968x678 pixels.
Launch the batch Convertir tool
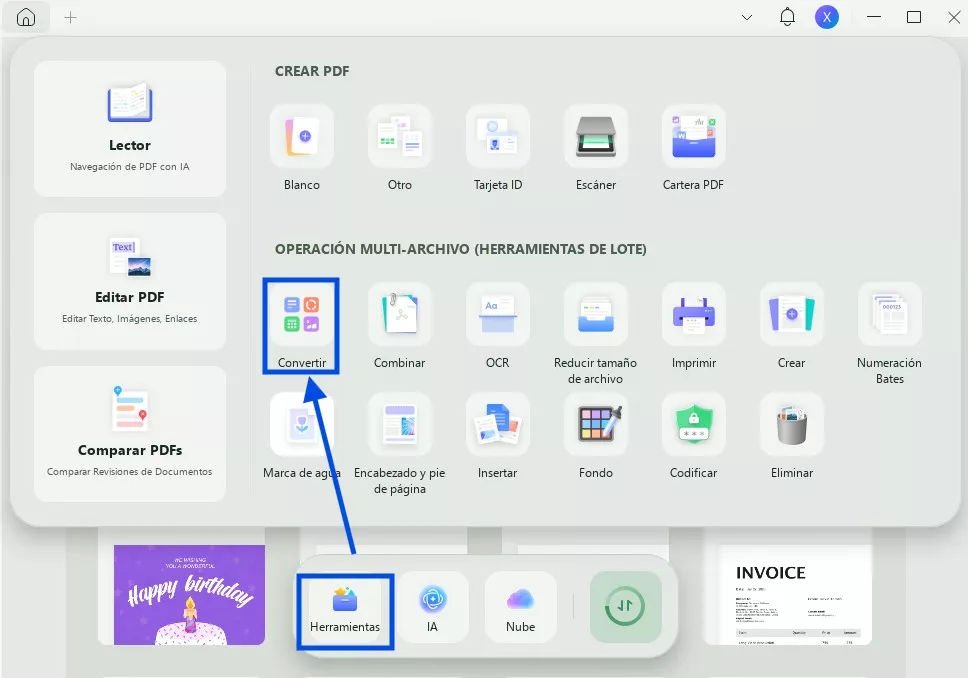[301, 326]
